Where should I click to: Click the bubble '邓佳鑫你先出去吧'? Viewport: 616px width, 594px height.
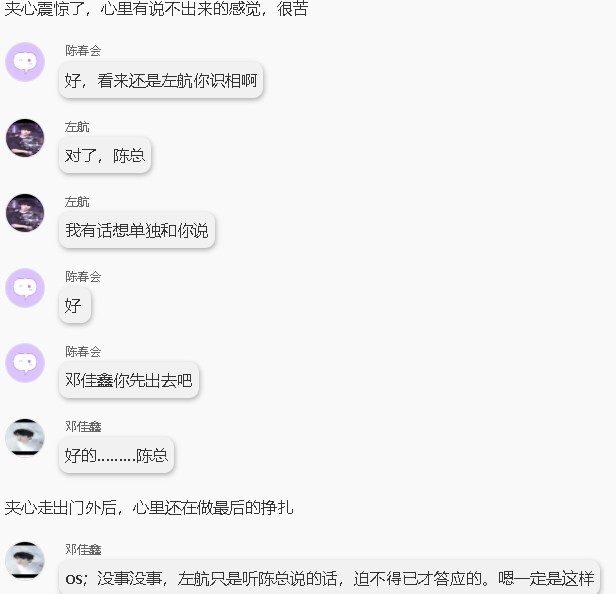[129, 380]
